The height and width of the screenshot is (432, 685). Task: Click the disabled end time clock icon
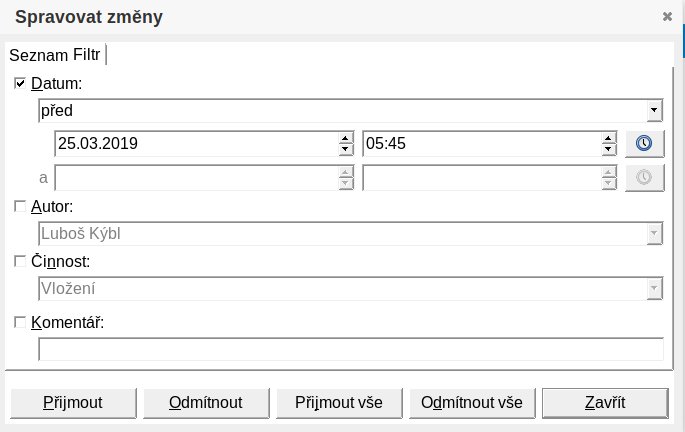(644, 177)
